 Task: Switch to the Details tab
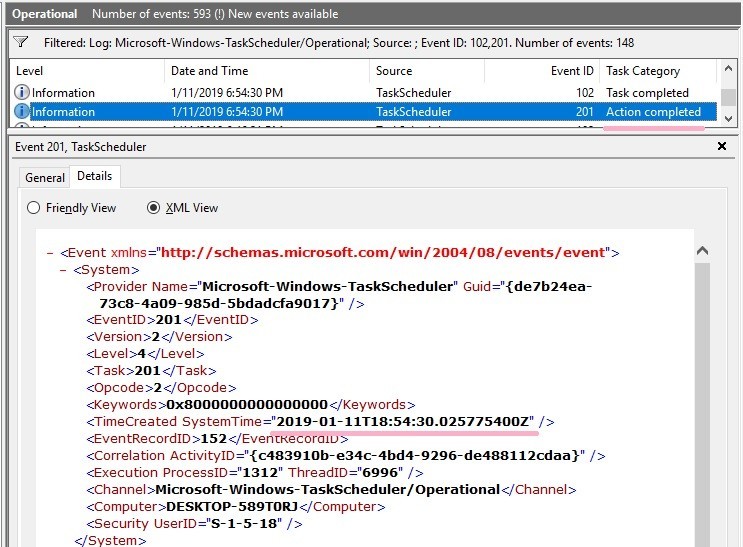(x=95, y=176)
